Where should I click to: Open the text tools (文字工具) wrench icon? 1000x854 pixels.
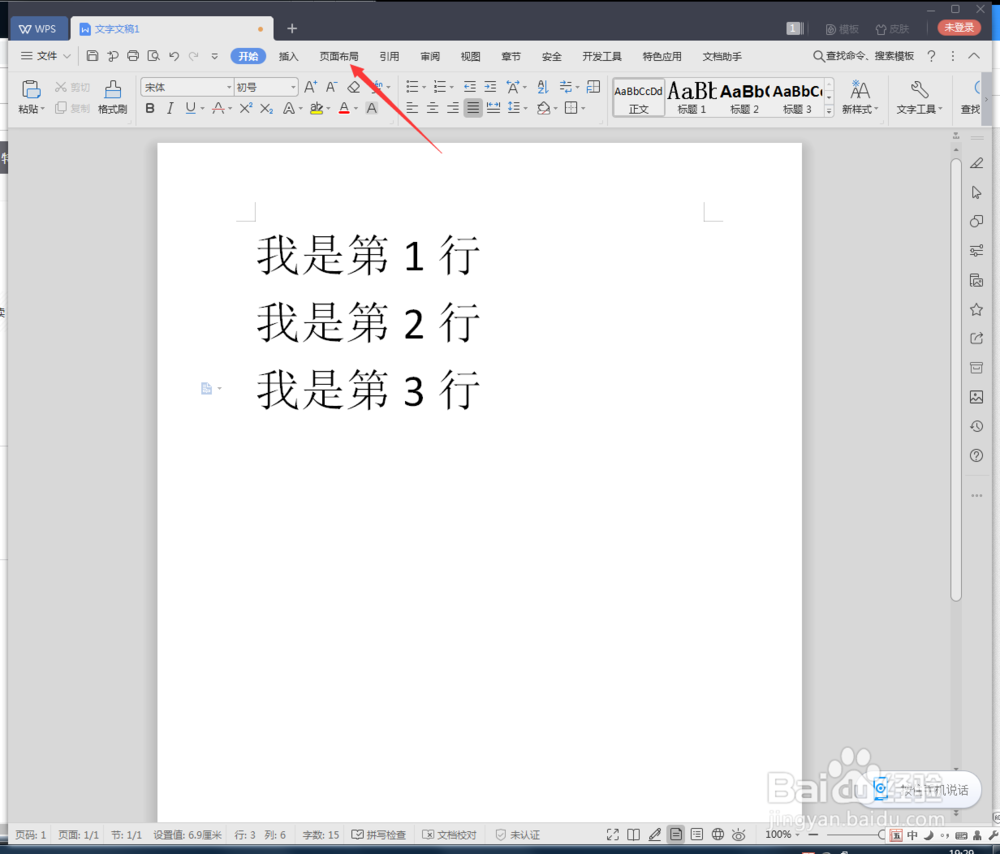coord(919,97)
